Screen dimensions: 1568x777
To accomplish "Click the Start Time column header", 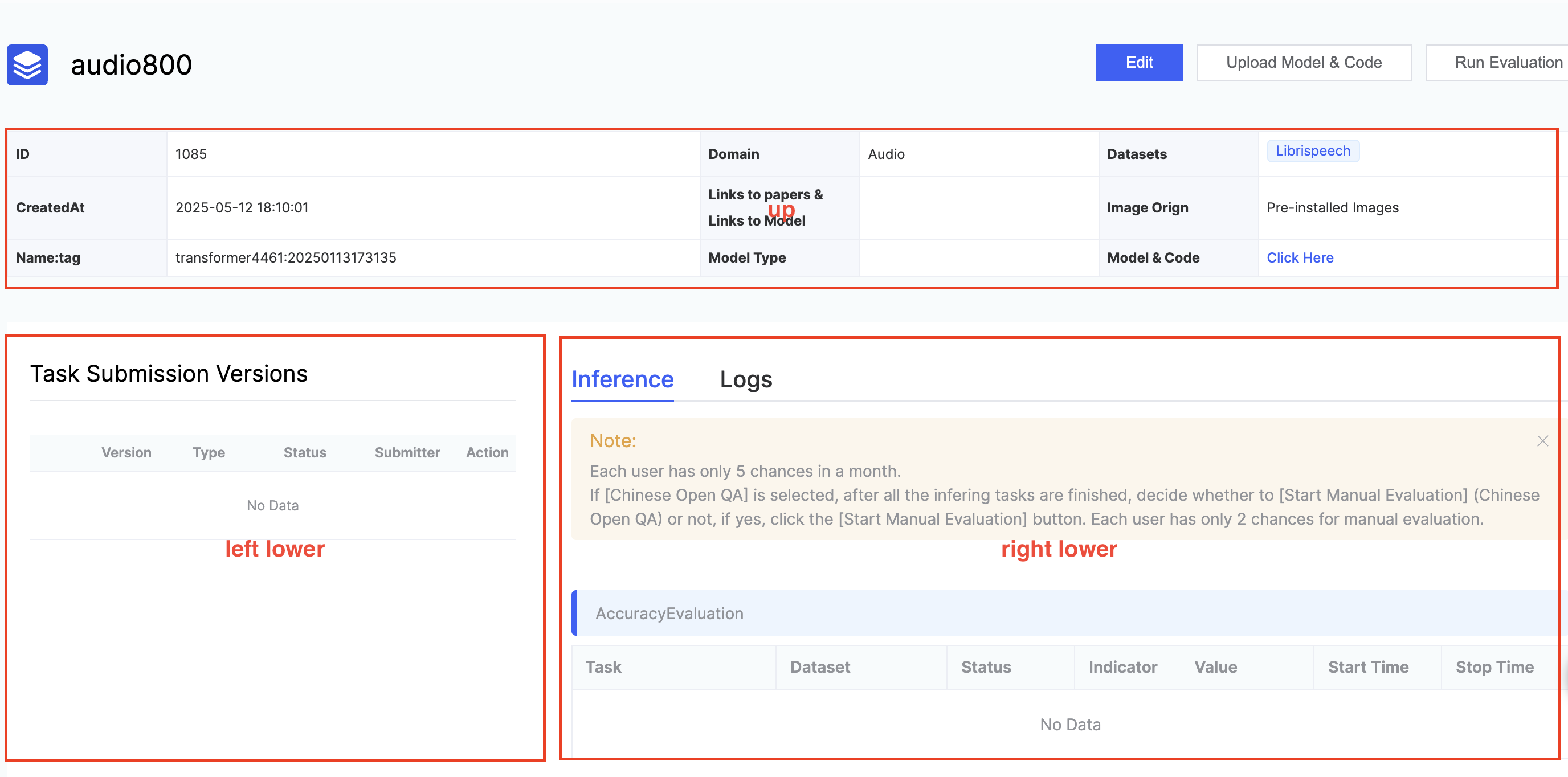I will pos(1368,668).
